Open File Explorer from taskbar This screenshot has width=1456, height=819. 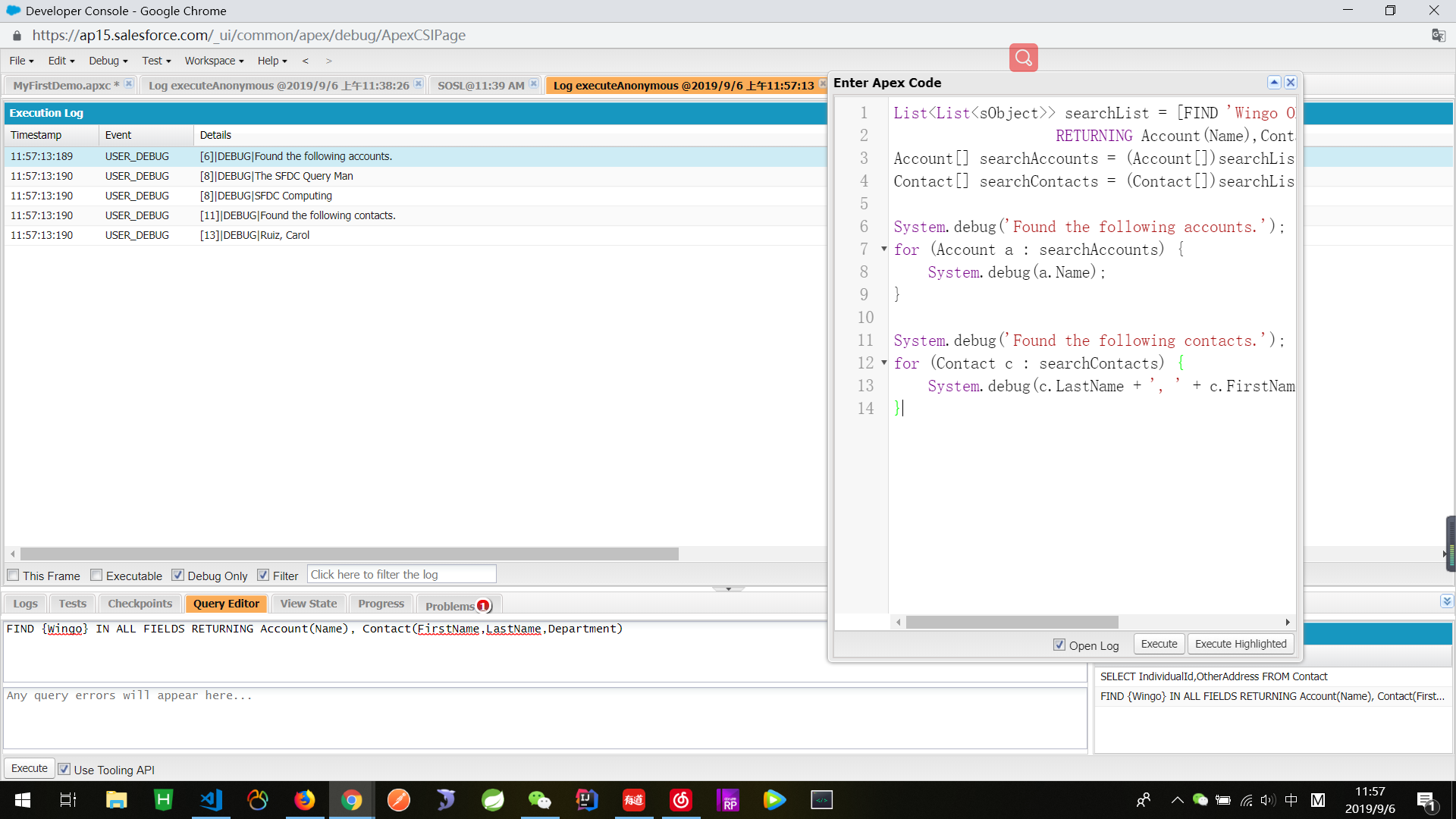[x=116, y=800]
